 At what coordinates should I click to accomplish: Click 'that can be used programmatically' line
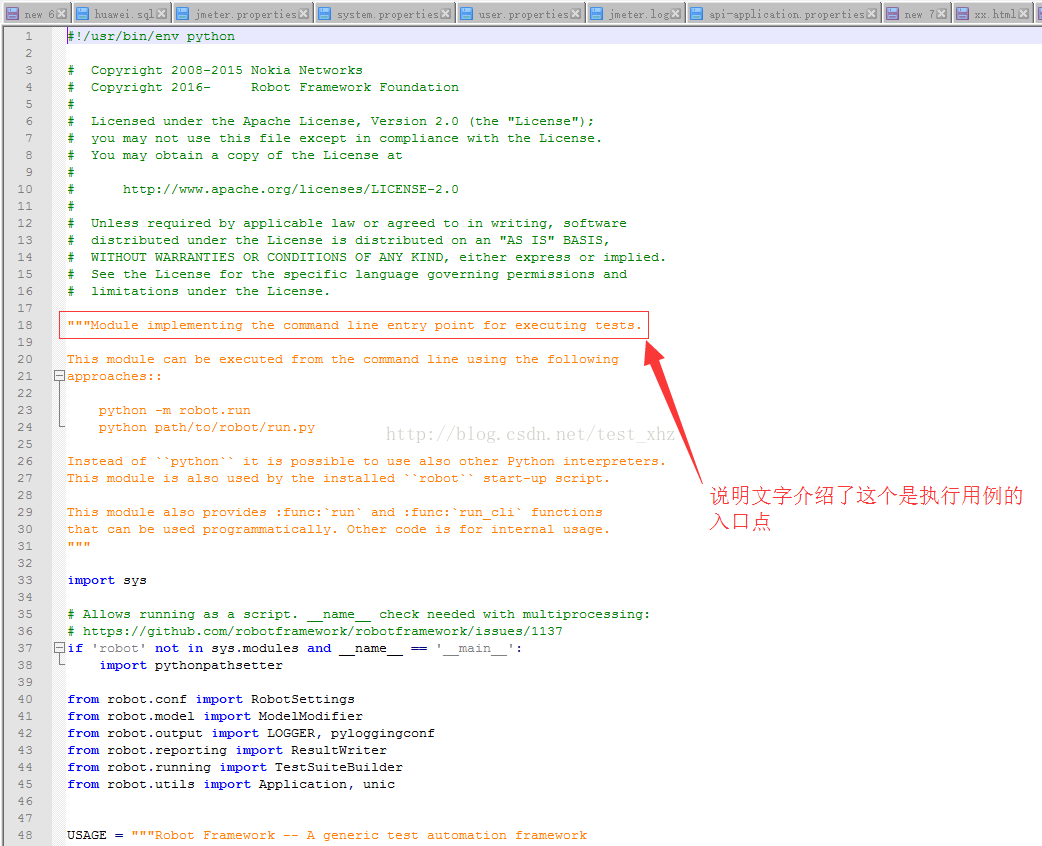[338, 529]
